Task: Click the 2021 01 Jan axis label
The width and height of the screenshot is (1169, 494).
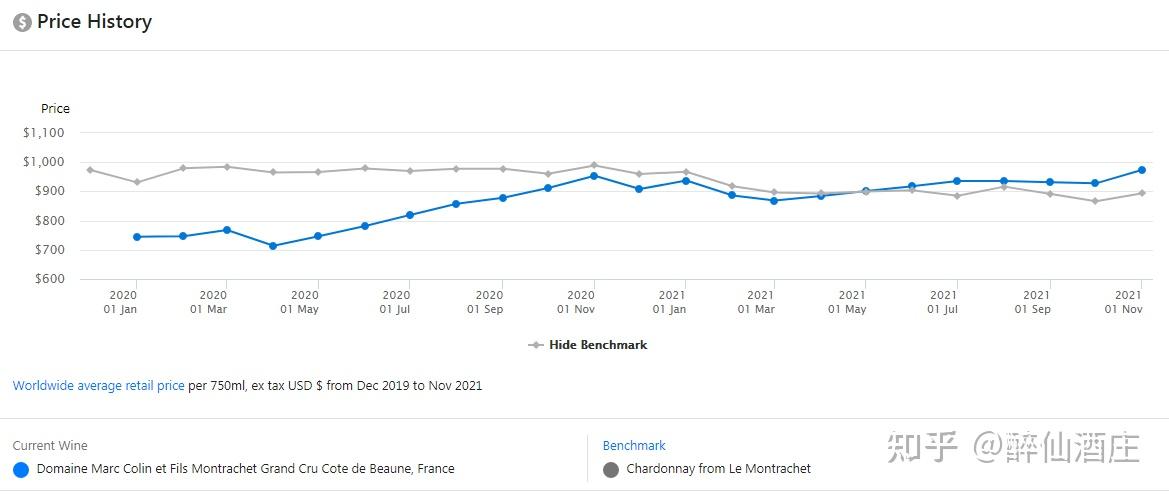Action: click(671, 302)
